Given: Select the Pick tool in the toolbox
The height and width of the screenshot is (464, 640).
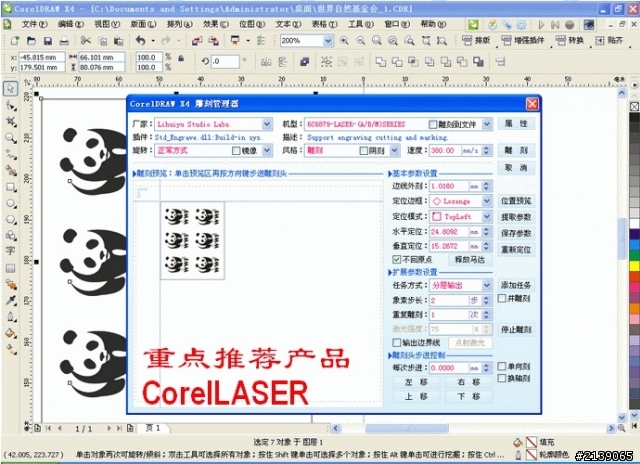Looking at the screenshot, I should point(11,89).
